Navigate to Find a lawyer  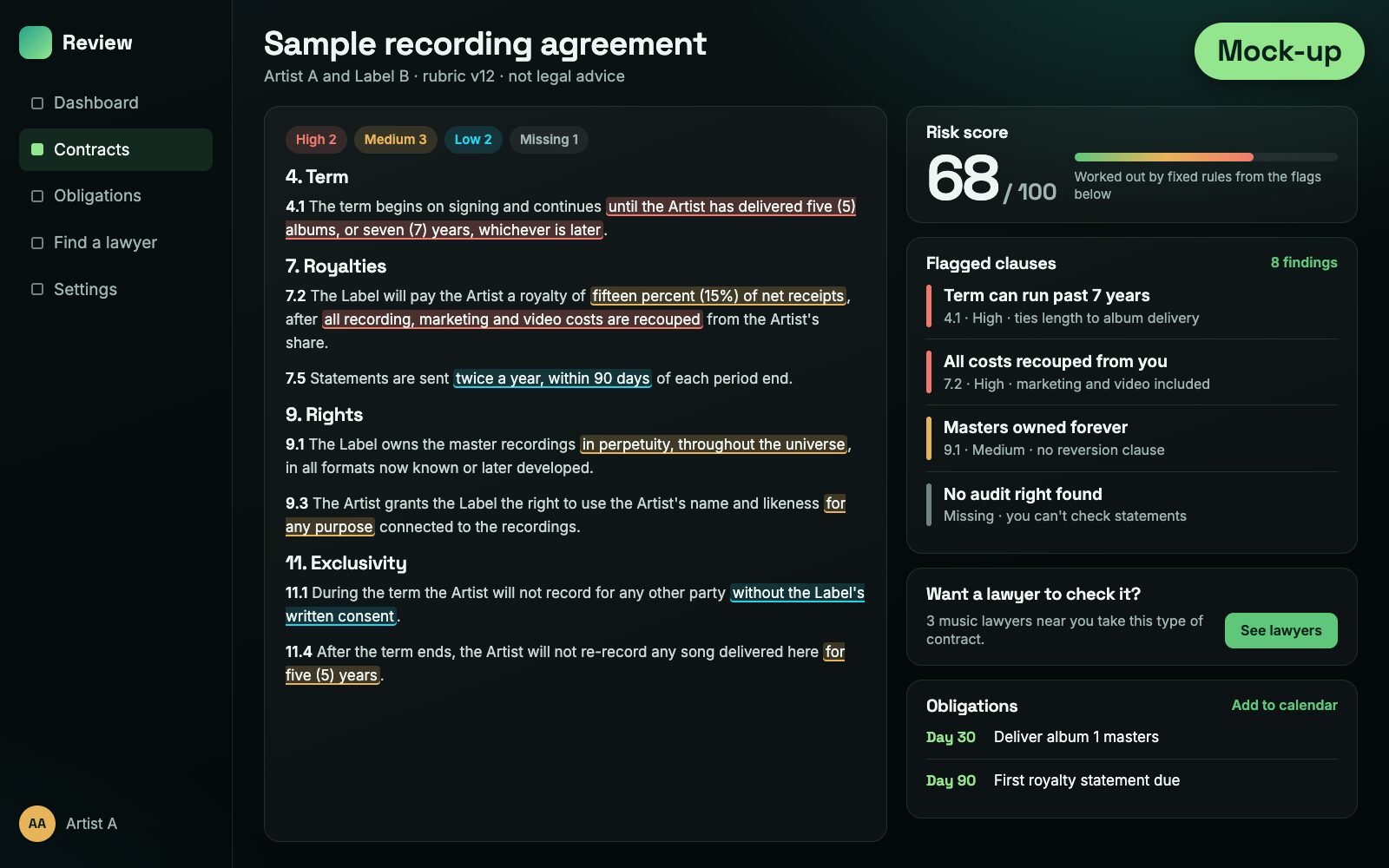115,243
